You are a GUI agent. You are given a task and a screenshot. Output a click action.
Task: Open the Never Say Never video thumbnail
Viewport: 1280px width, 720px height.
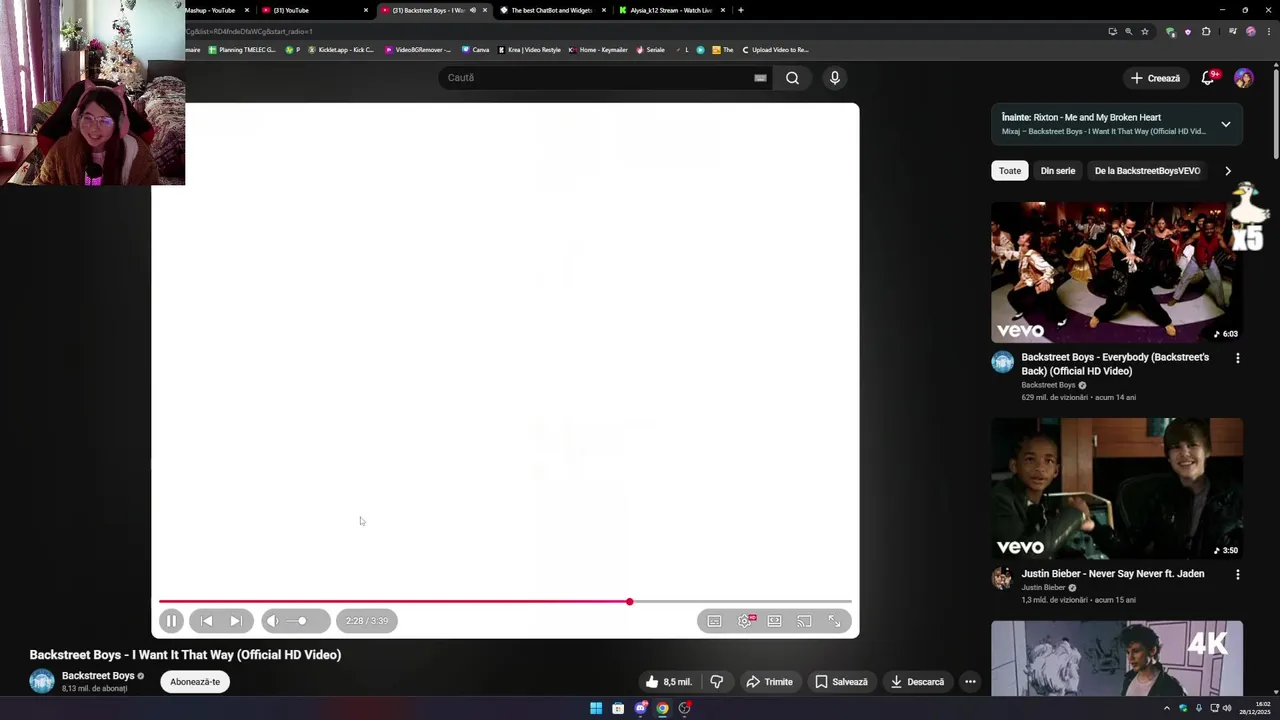[1117, 489]
